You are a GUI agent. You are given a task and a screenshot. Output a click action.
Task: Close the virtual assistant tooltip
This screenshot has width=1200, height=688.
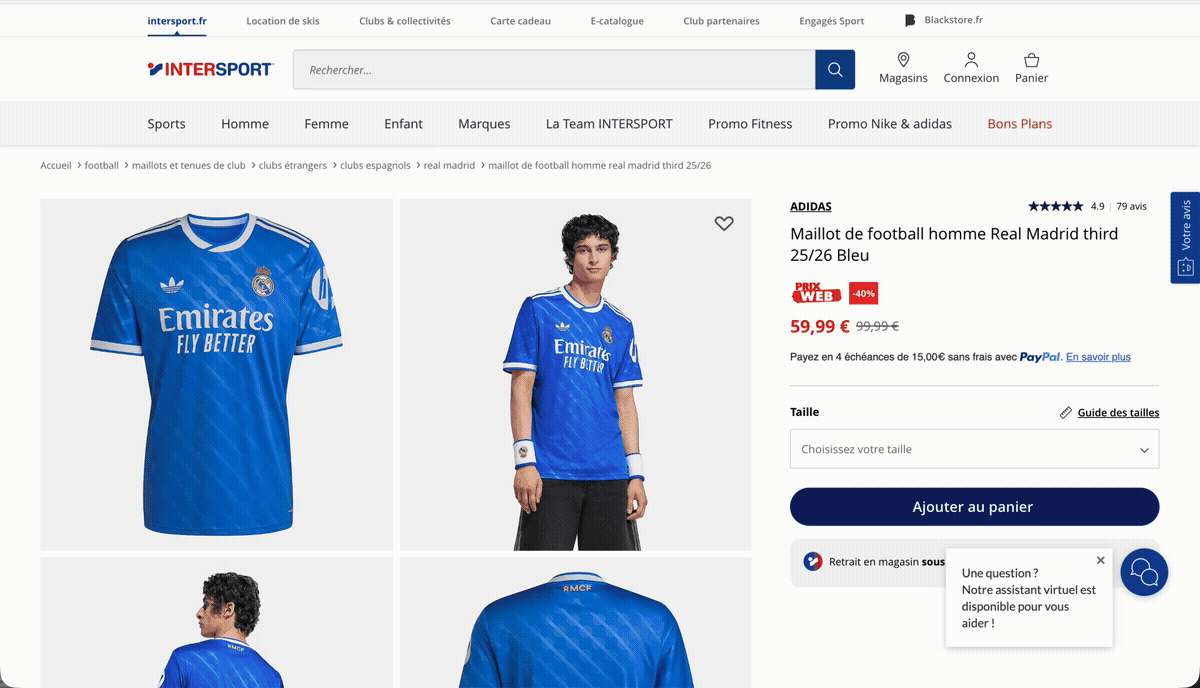(x=1100, y=561)
